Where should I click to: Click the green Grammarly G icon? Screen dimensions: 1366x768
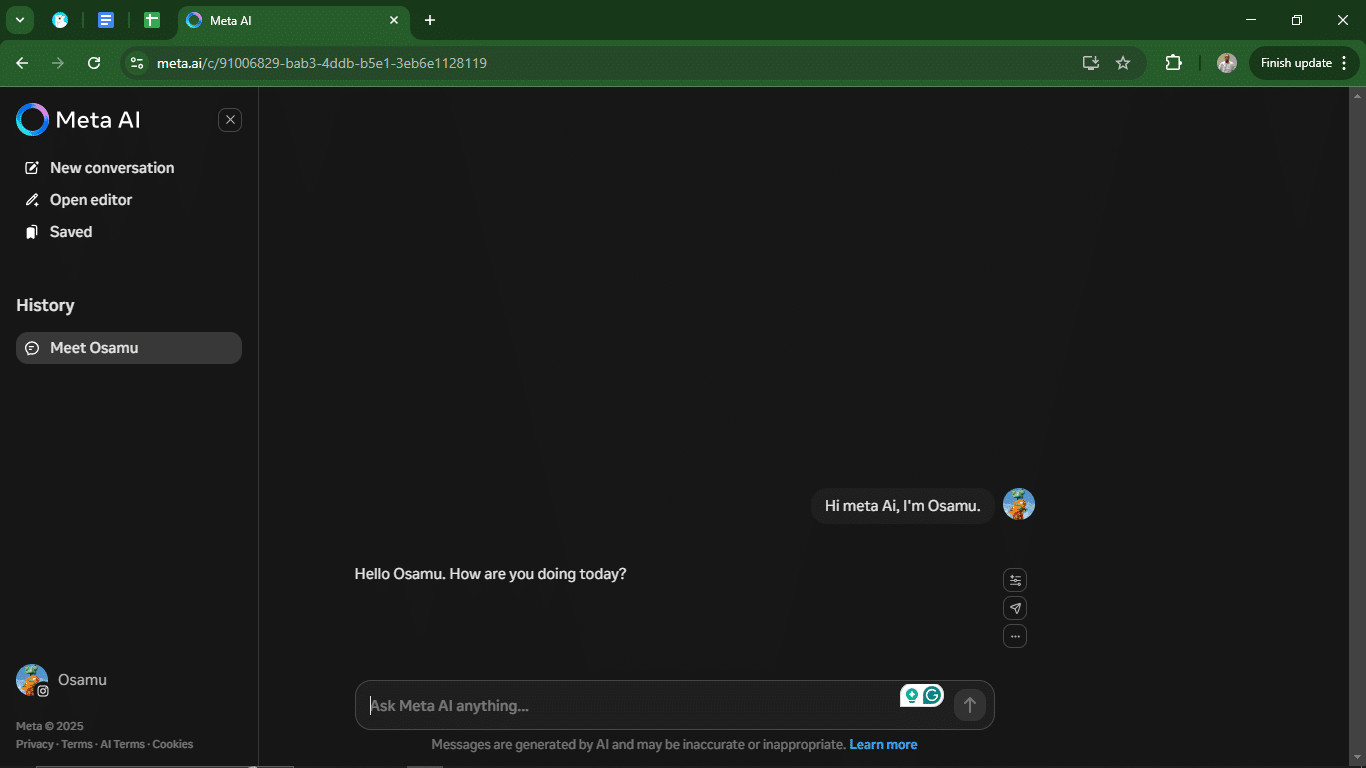(x=933, y=696)
